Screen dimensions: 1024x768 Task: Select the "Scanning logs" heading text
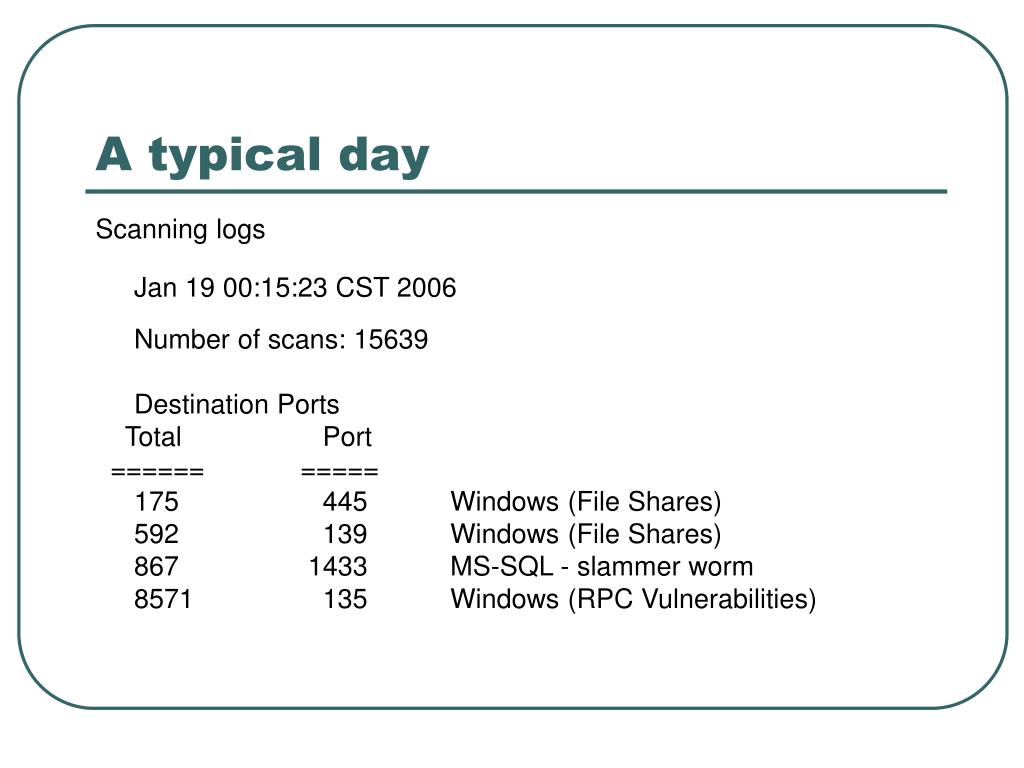[x=180, y=230]
